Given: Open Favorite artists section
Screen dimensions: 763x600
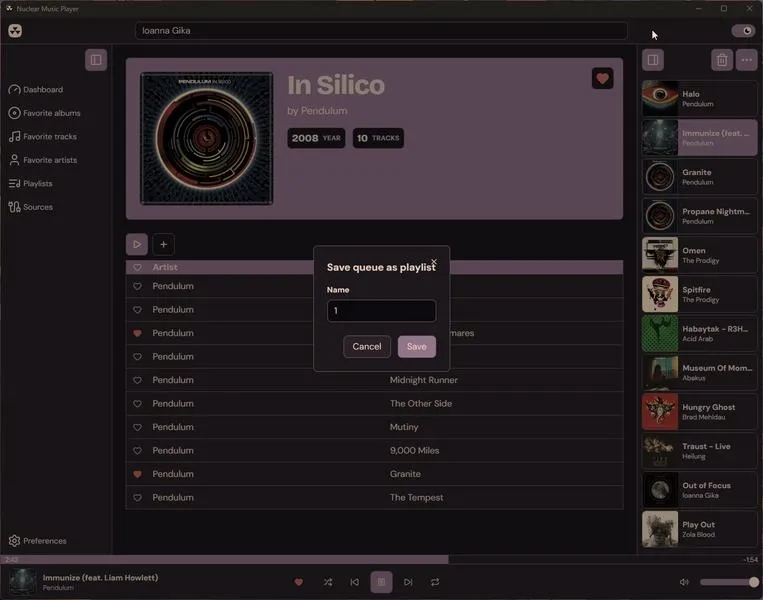Looking at the screenshot, I should (x=43, y=160).
